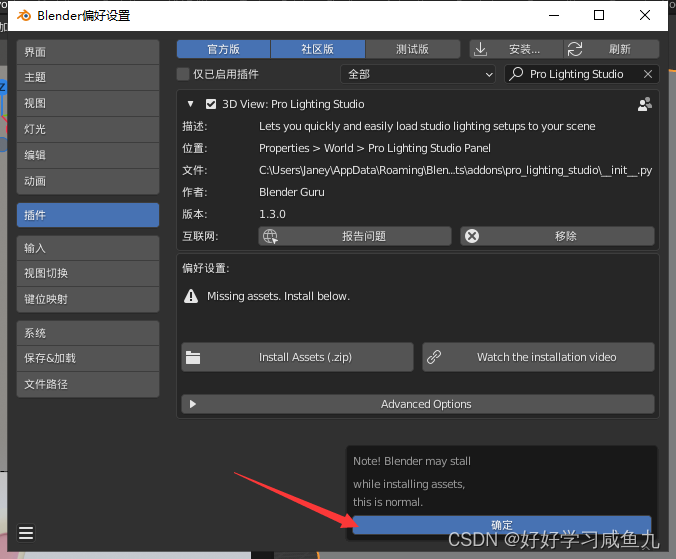Close the Blender preferences window
The height and width of the screenshot is (559, 676).
(x=645, y=16)
